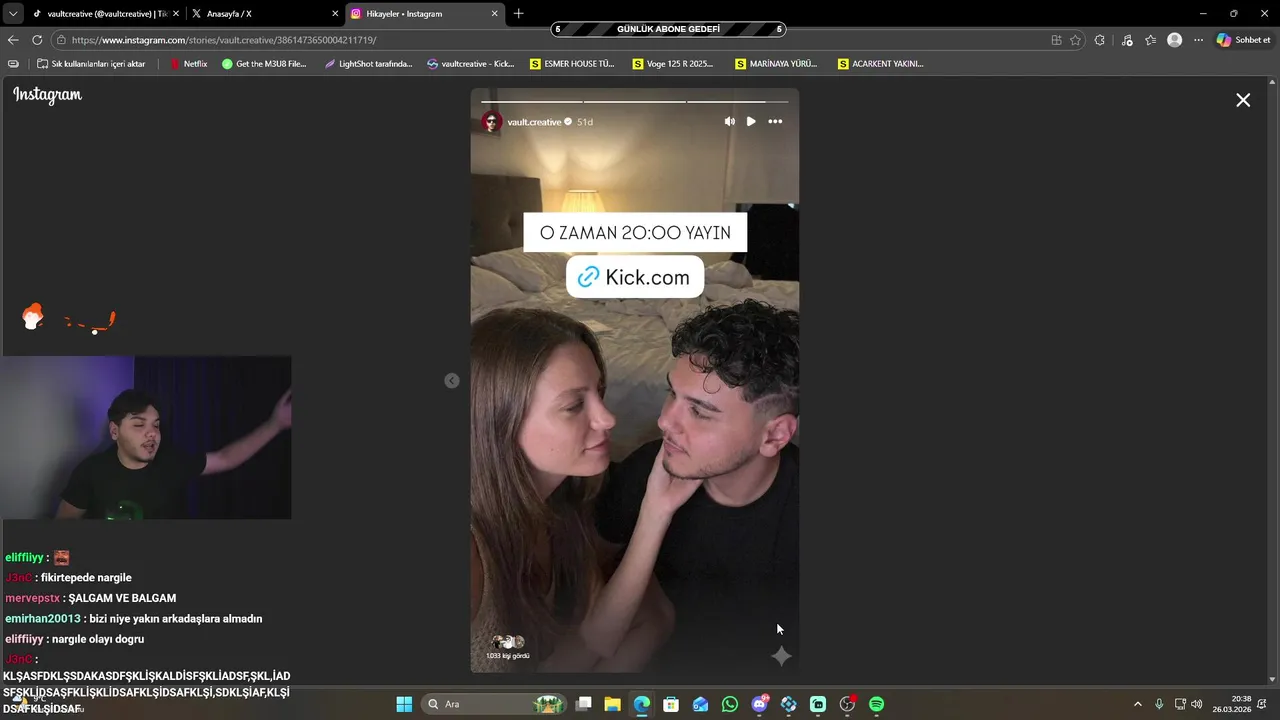Open the favorites list icon
1280x720 pixels.
[x=1150, y=40]
